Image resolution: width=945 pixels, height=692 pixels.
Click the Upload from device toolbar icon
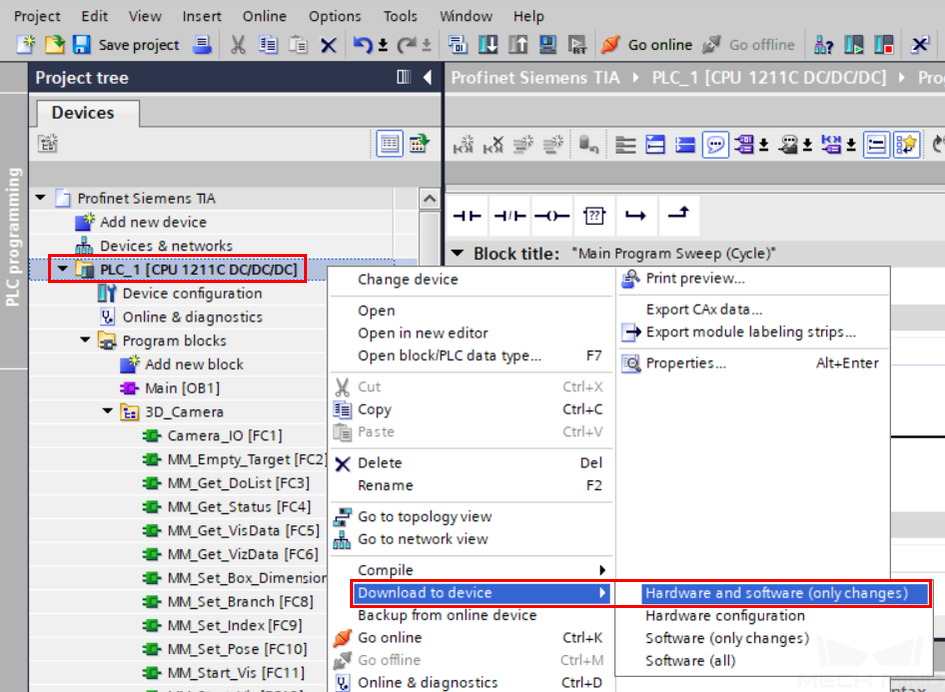[518, 45]
